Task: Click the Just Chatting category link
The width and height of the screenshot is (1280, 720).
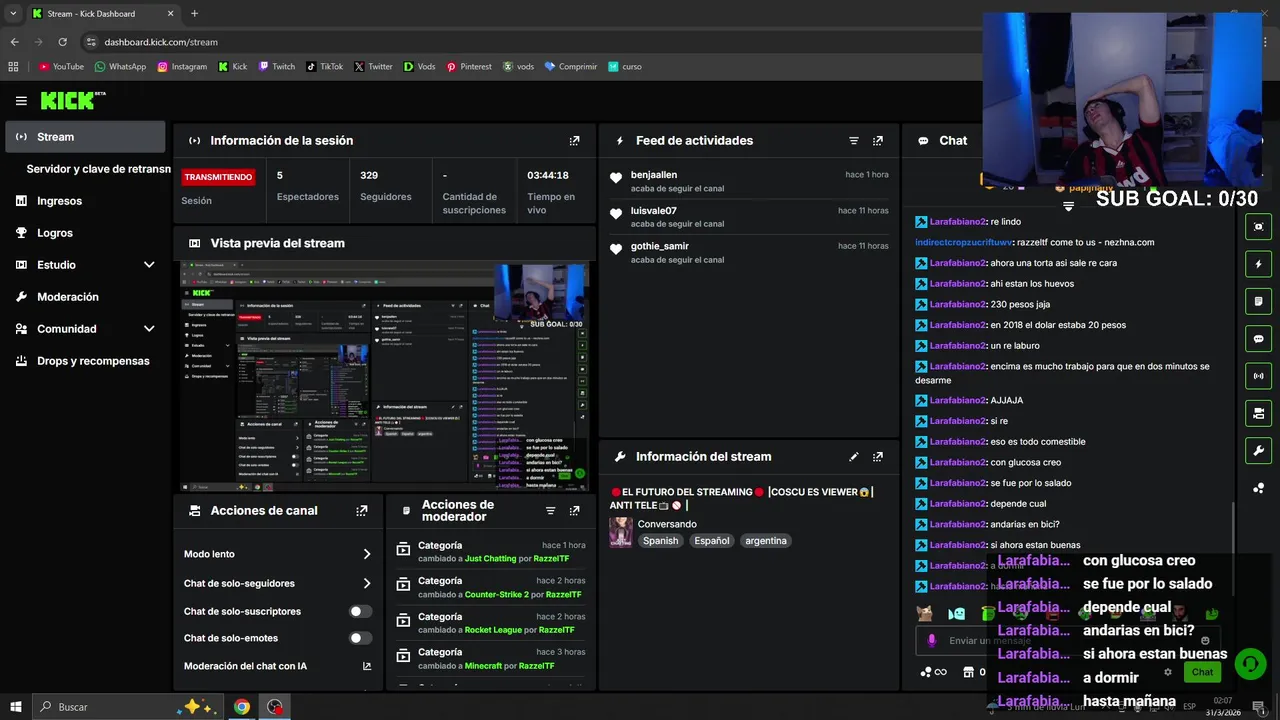Action: pyautogui.click(x=491, y=559)
